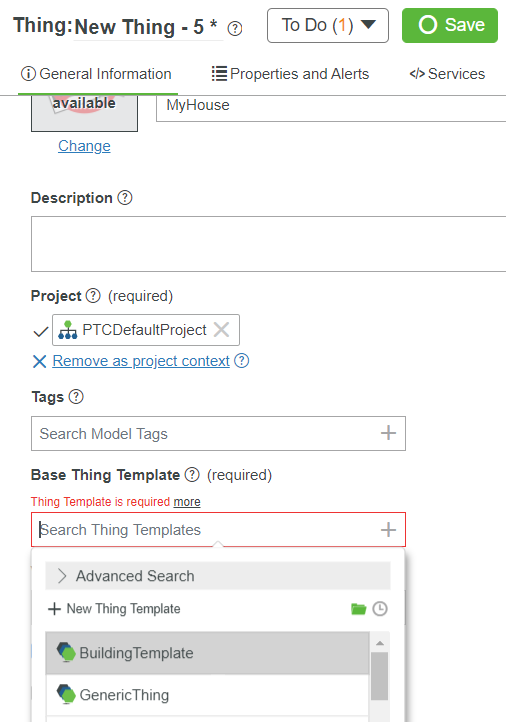
Task: Open the Services tab
Action: [447, 74]
